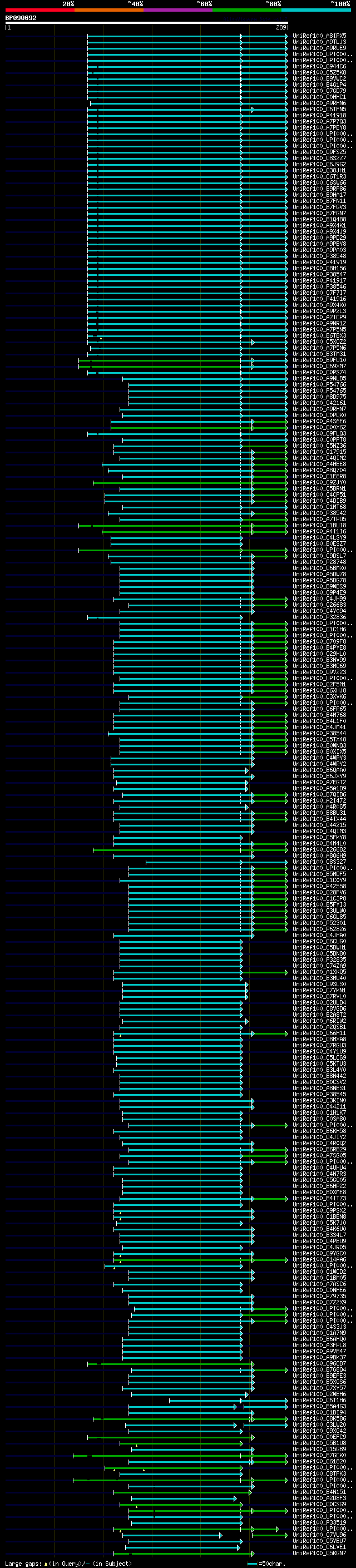
Task: Select hit label UniRef100_A2ICP9
Action: tap(319, 317)
